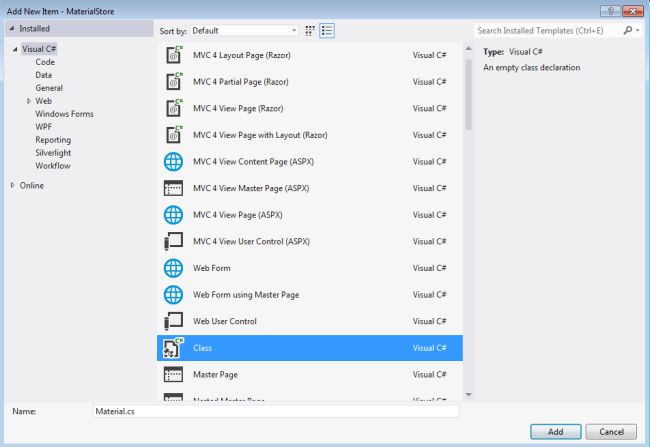Expand the Web tree node
The width and height of the screenshot is (650, 447).
coord(29,101)
